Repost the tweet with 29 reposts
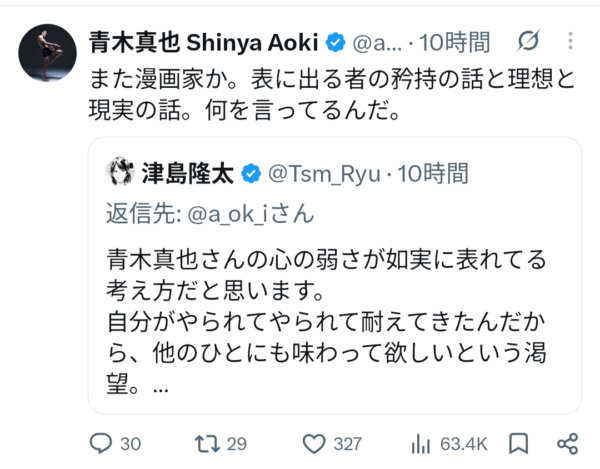Screen dimensions: 600x469 (207, 444)
